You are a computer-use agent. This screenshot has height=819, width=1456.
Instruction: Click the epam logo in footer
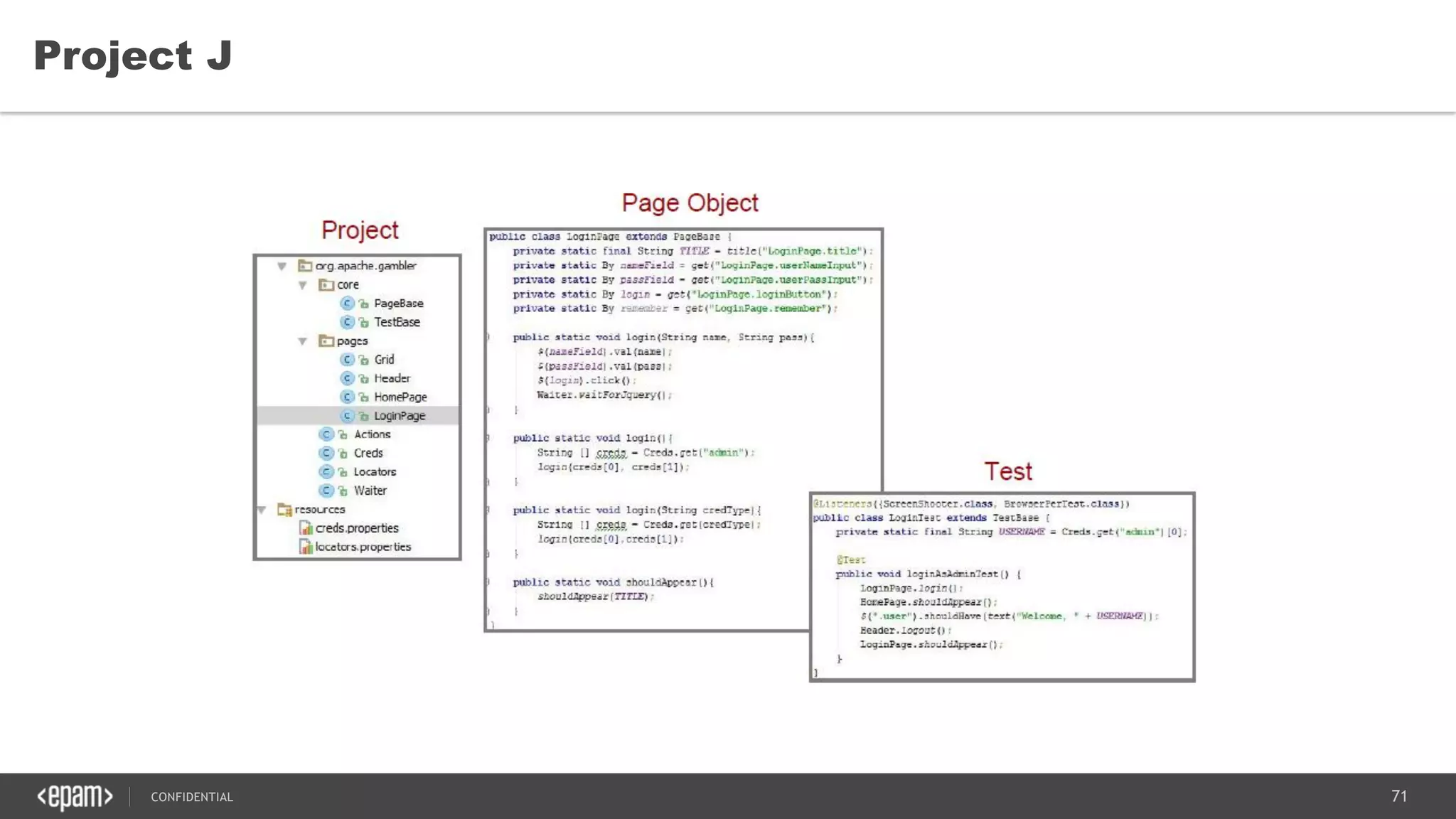pos(75,797)
